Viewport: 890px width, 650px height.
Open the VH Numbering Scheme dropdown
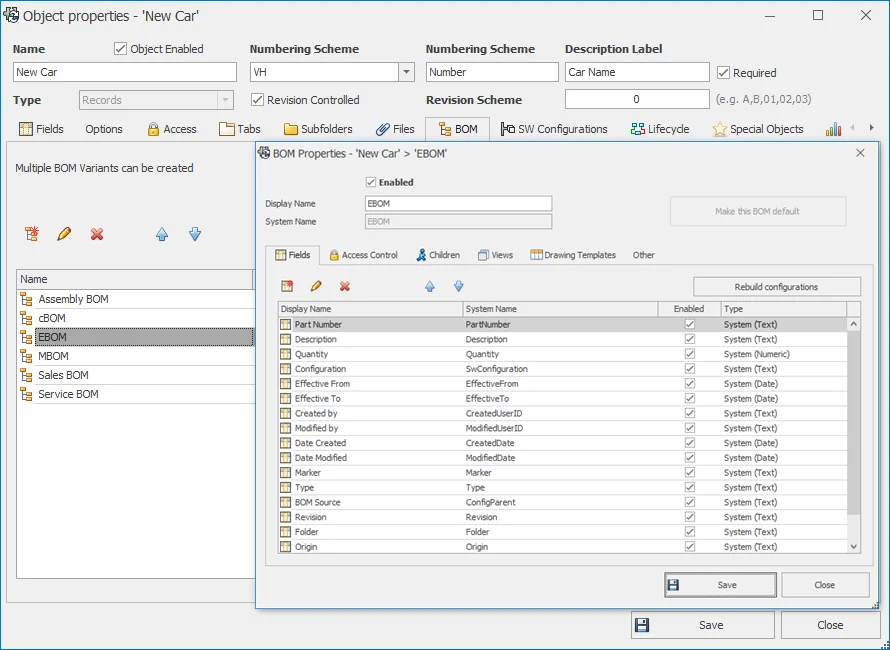click(406, 73)
